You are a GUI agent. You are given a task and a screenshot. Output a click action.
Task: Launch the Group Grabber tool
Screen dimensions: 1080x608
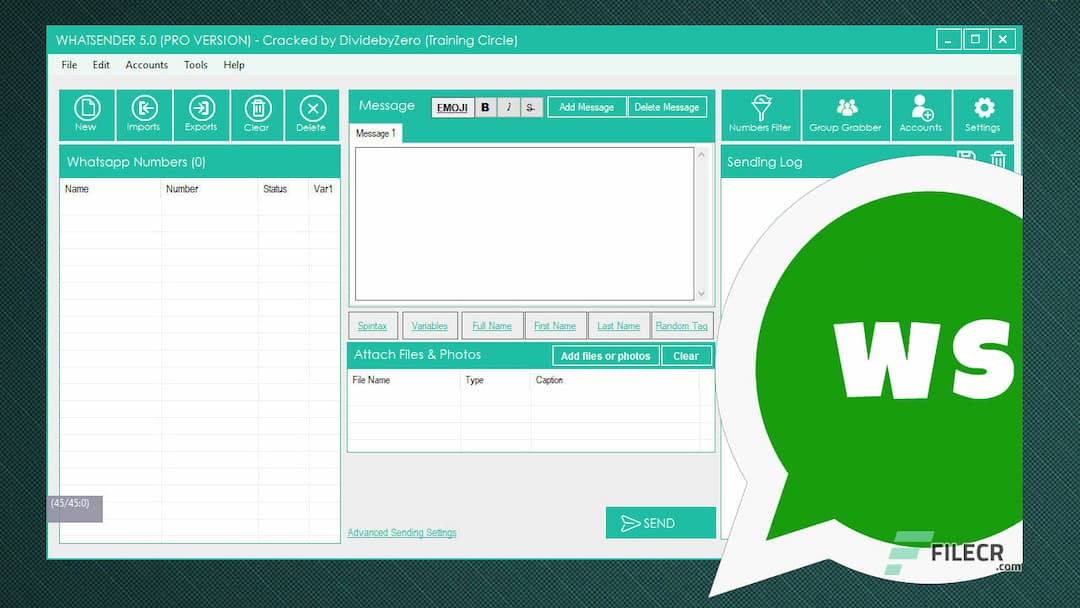coord(846,114)
